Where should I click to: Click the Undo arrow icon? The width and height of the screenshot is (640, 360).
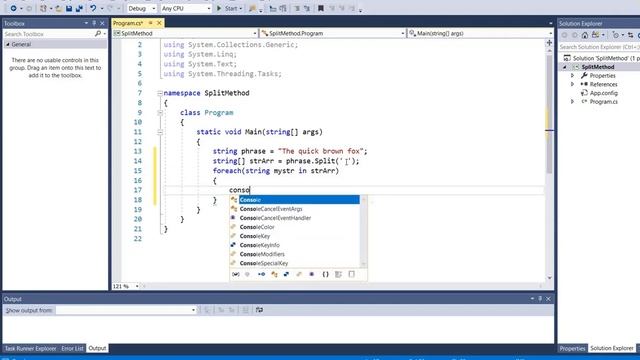(x=93, y=8)
